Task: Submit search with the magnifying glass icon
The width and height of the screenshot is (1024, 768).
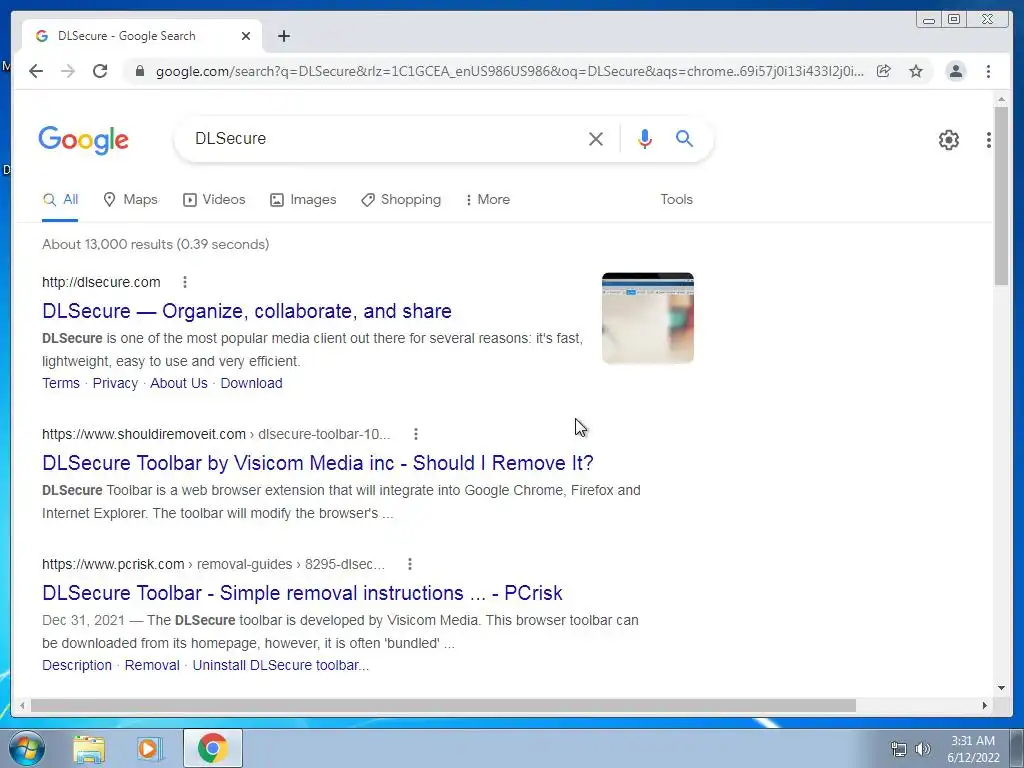Action: click(x=684, y=138)
